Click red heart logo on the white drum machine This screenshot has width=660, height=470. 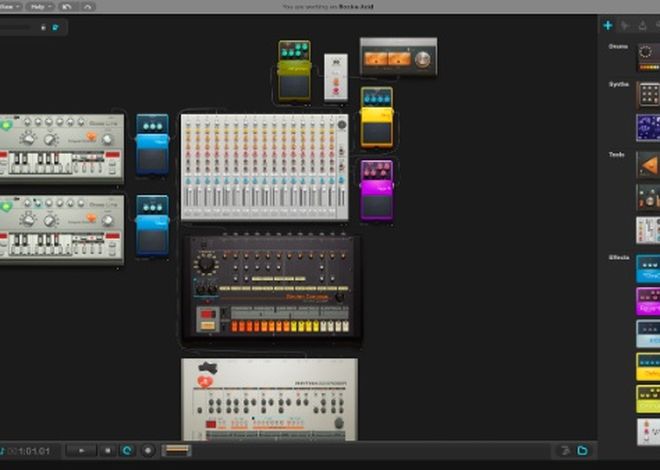tap(205, 382)
